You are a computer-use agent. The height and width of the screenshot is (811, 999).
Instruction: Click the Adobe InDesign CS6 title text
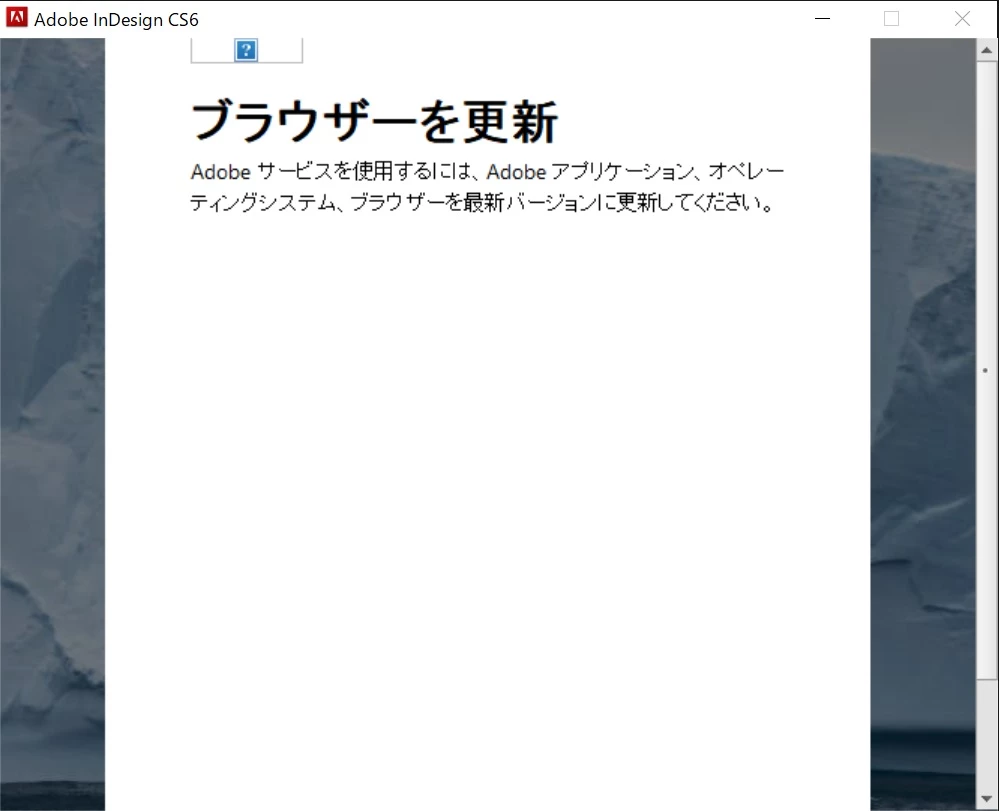[116, 20]
